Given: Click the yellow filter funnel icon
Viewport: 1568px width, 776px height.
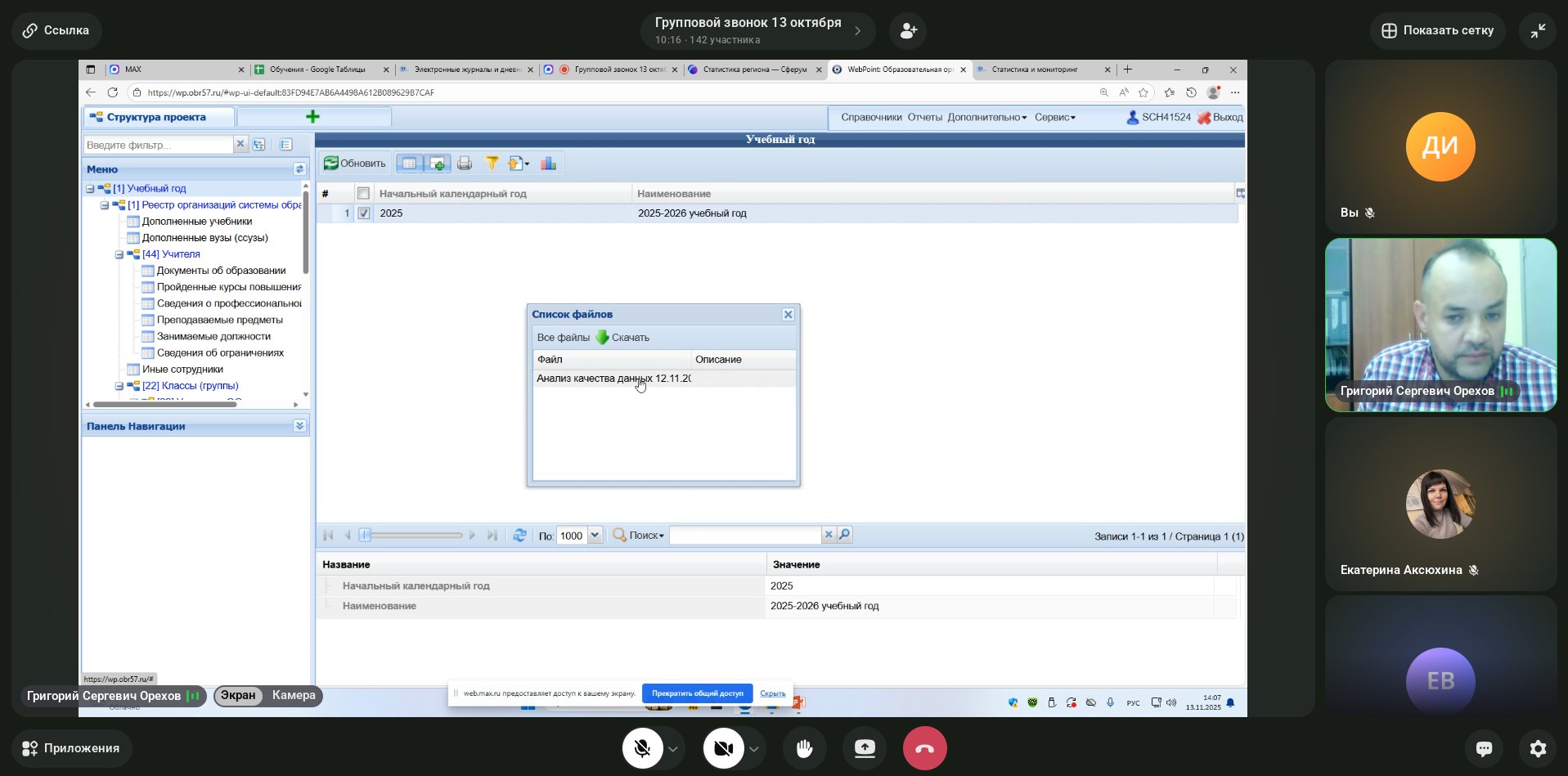Looking at the screenshot, I should (x=492, y=164).
